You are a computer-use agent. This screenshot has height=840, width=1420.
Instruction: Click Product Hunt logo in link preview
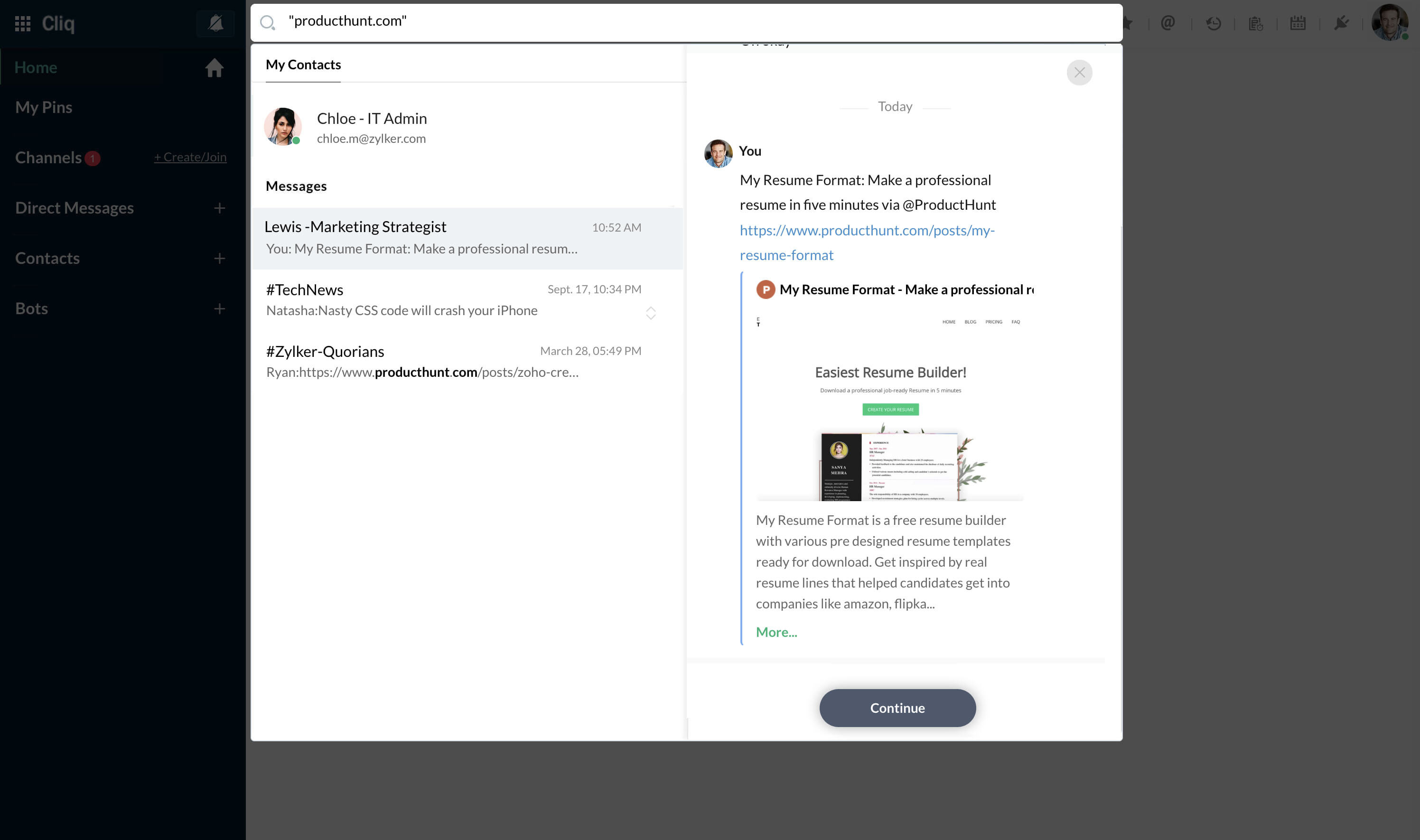coord(765,290)
